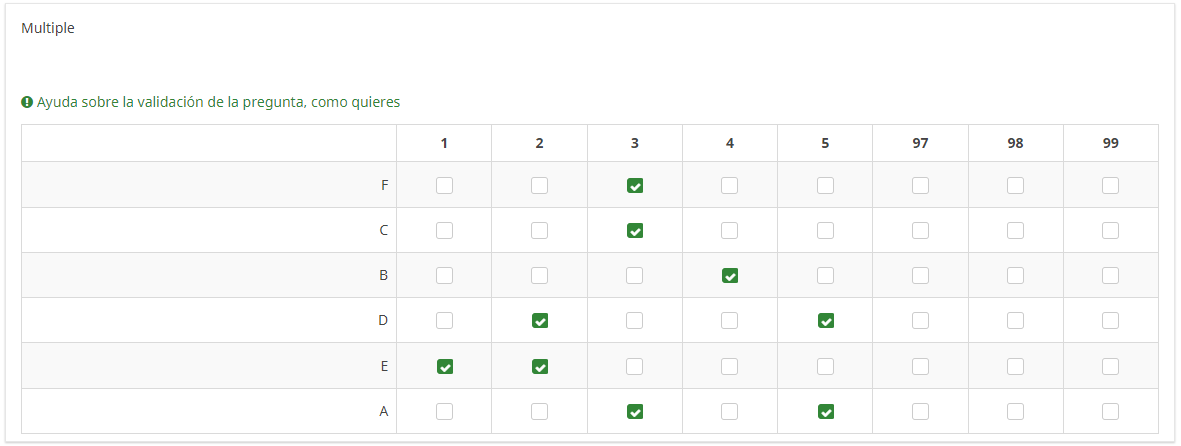The height and width of the screenshot is (446, 1181).
Task: Uncheck row E column 2 checkbox
Action: 540,366
